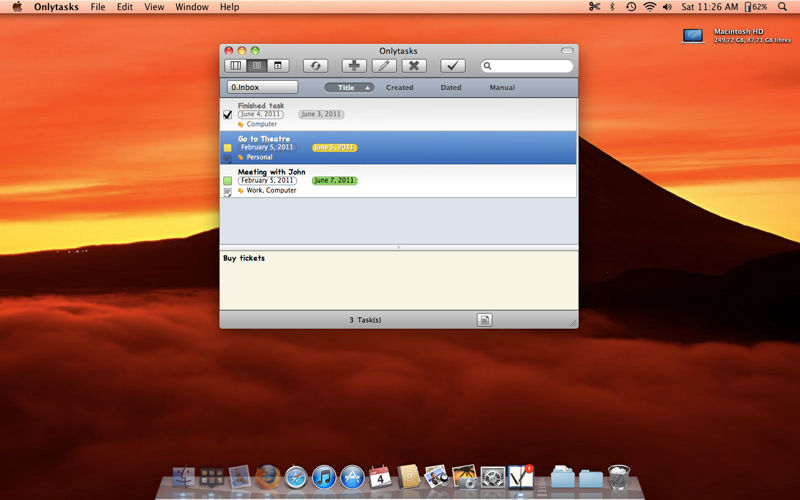Sort tasks by Created
Screen dimensions: 800x500
pyautogui.click(x=399, y=87)
